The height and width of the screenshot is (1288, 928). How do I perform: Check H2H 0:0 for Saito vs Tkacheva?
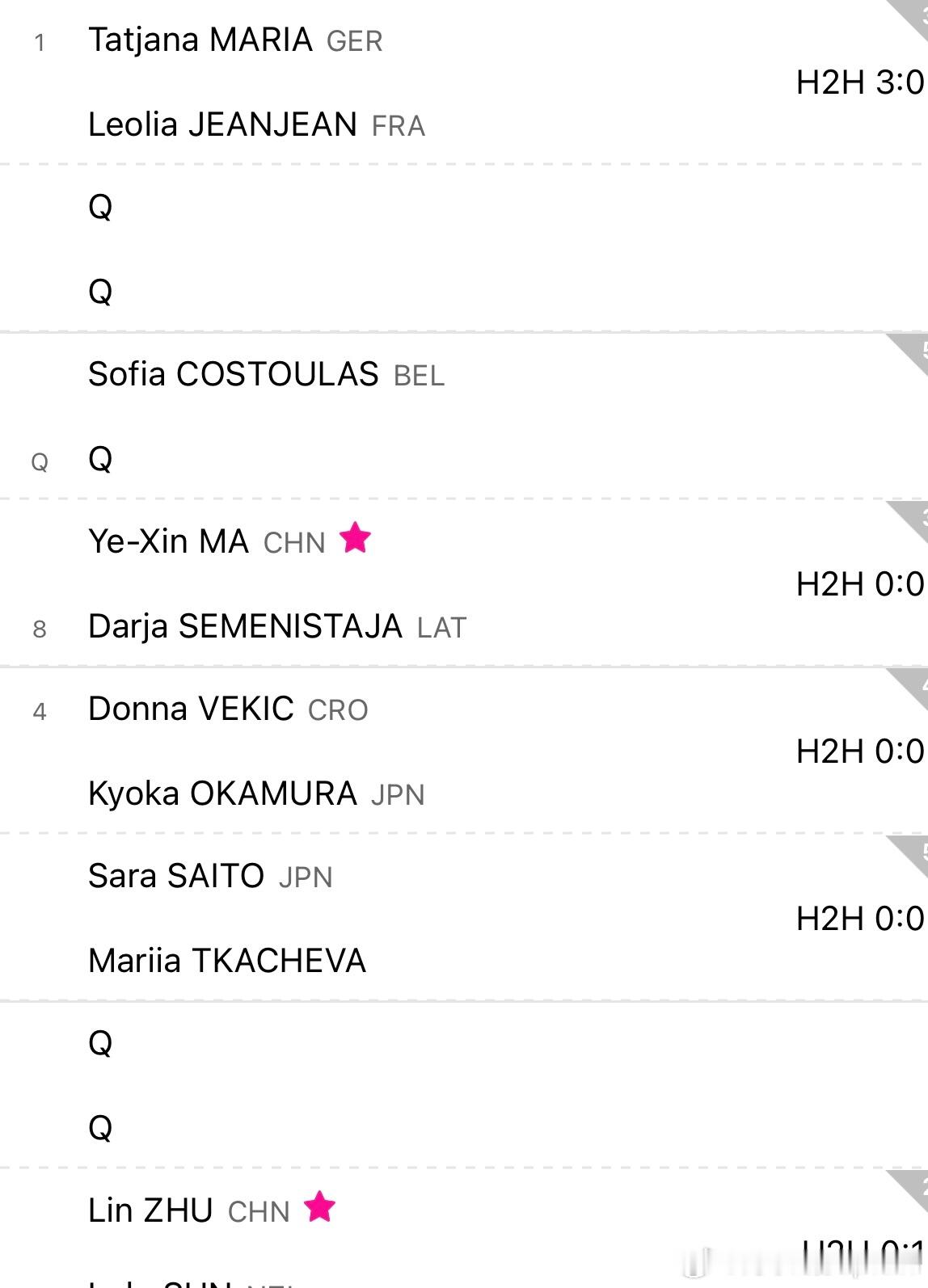pyautogui.click(x=859, y=919)
